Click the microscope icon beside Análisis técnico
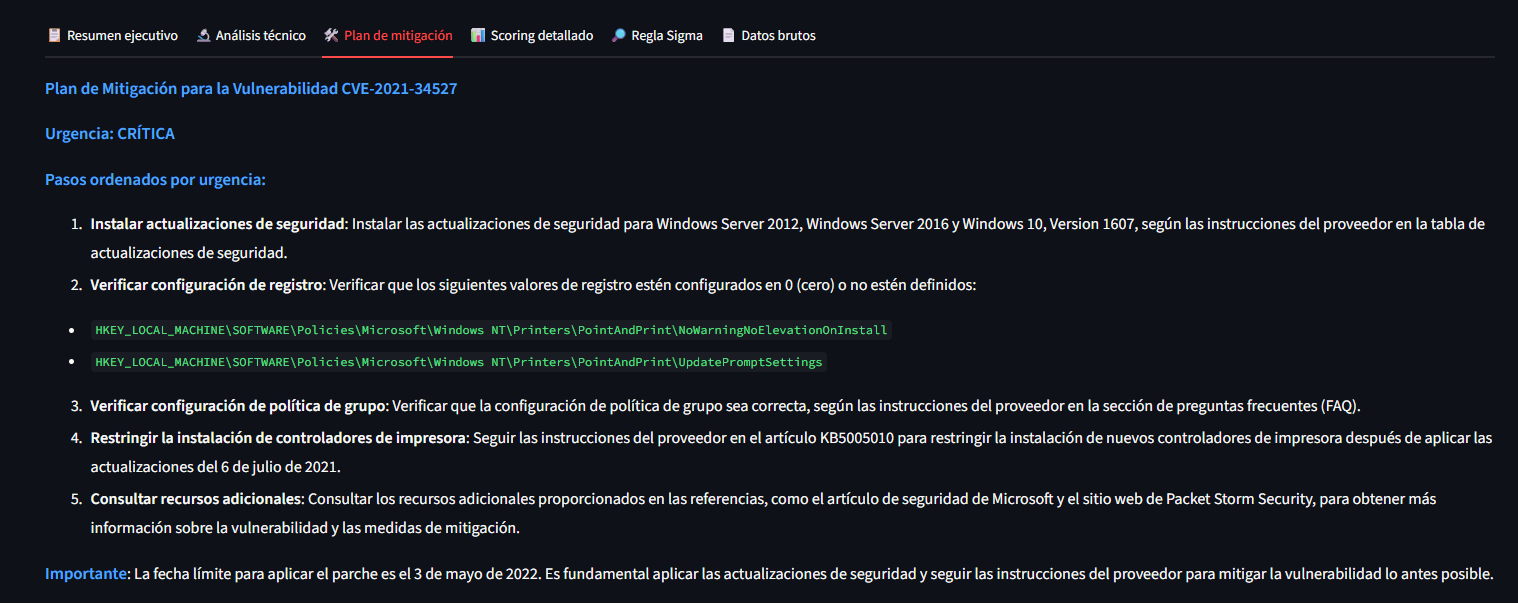The width and height of the screenshot is (1518, 604). coord(203,35)
